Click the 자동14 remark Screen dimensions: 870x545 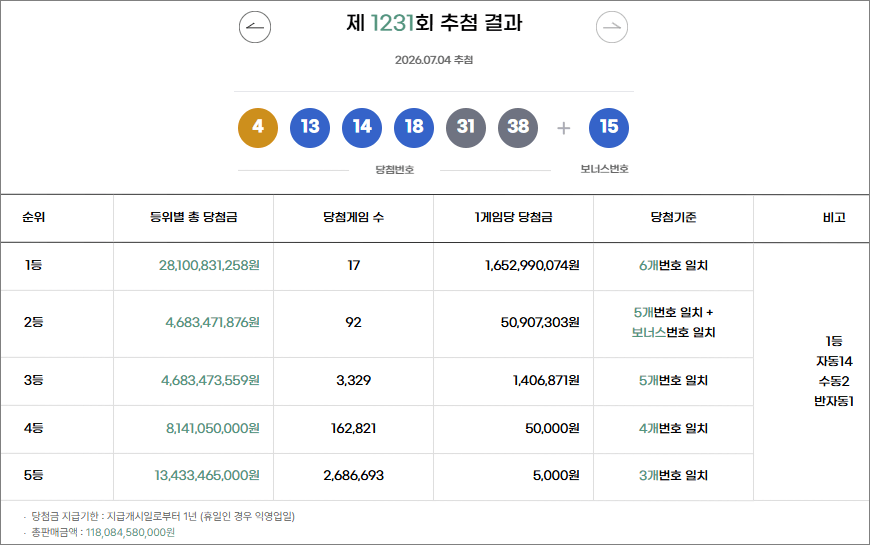tap(834, 361)
